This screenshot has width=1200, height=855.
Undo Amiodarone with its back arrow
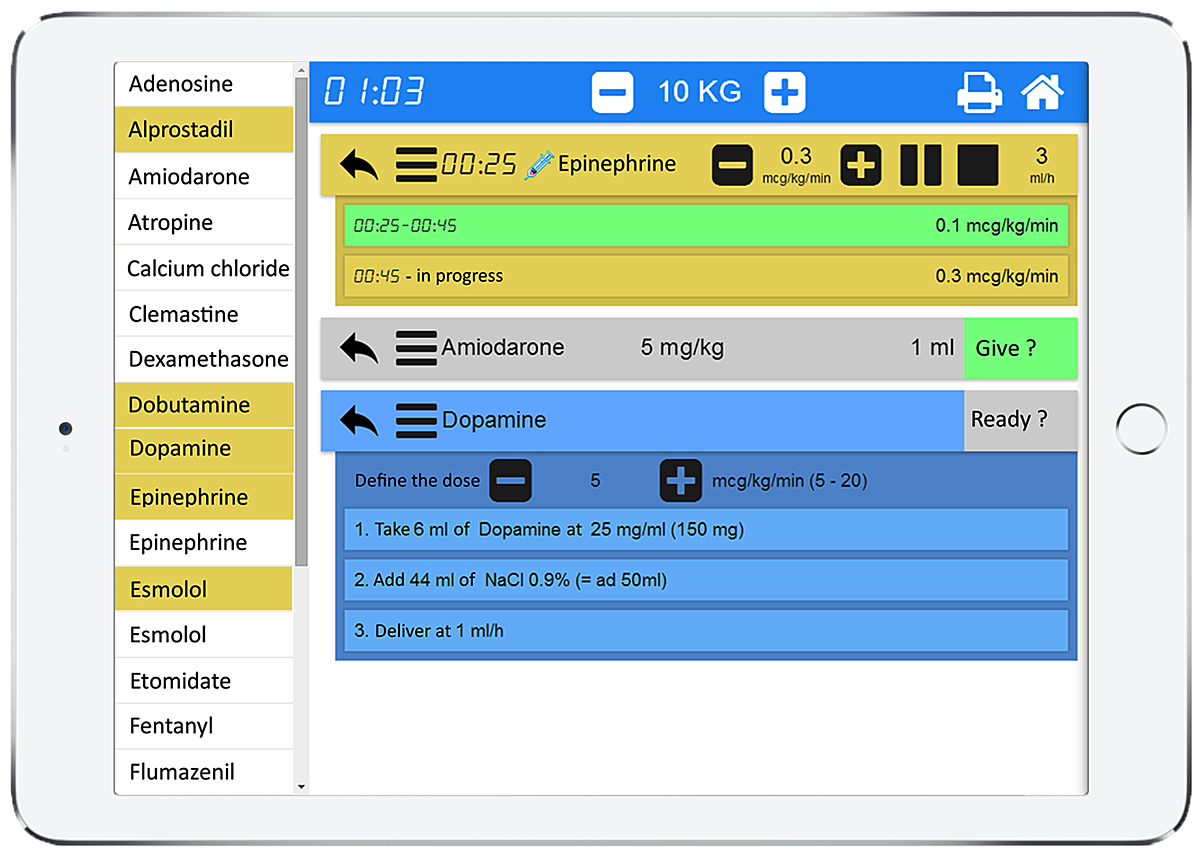pos(359,348)
